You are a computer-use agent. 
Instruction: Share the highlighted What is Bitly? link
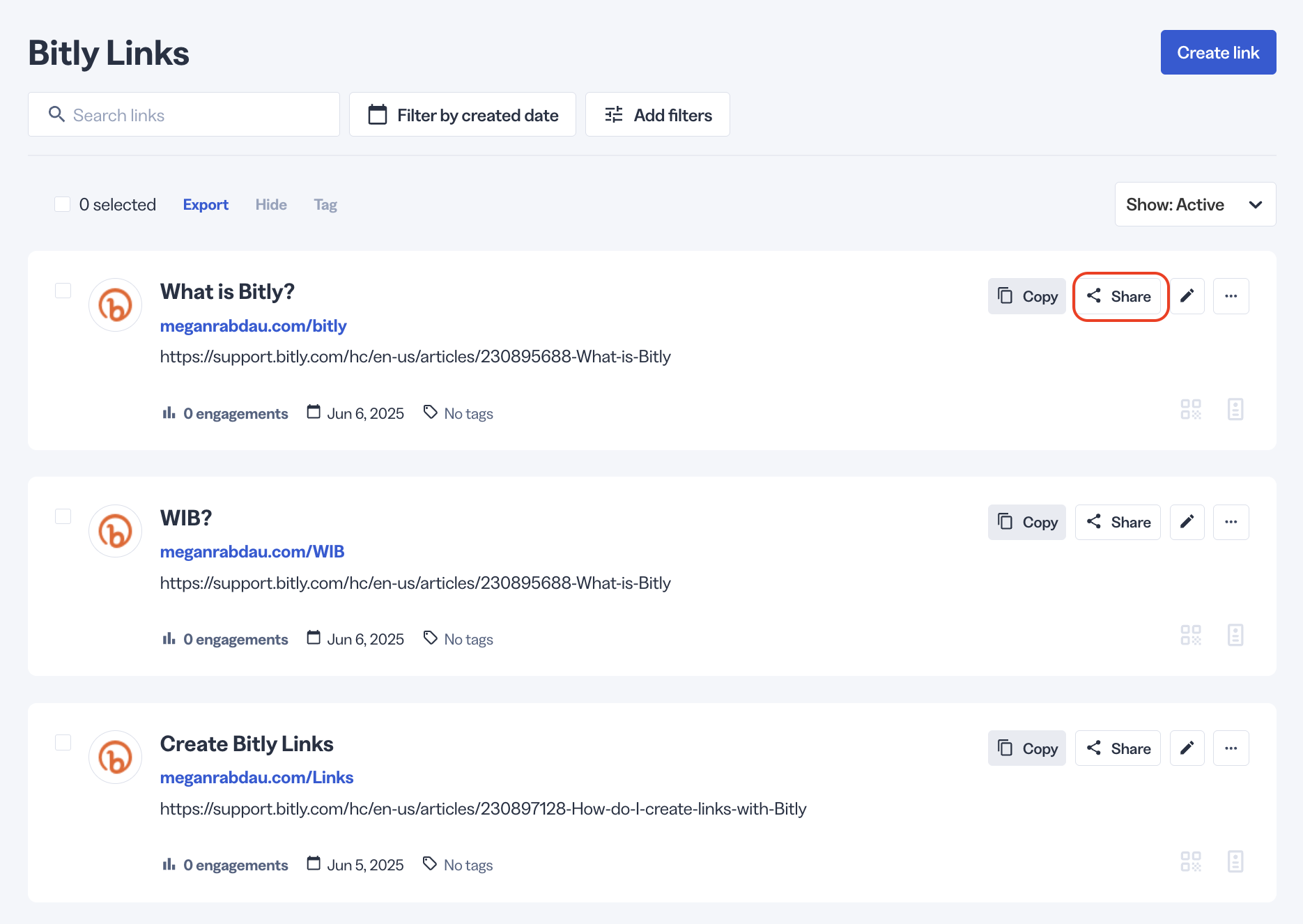coord(1120,296)
